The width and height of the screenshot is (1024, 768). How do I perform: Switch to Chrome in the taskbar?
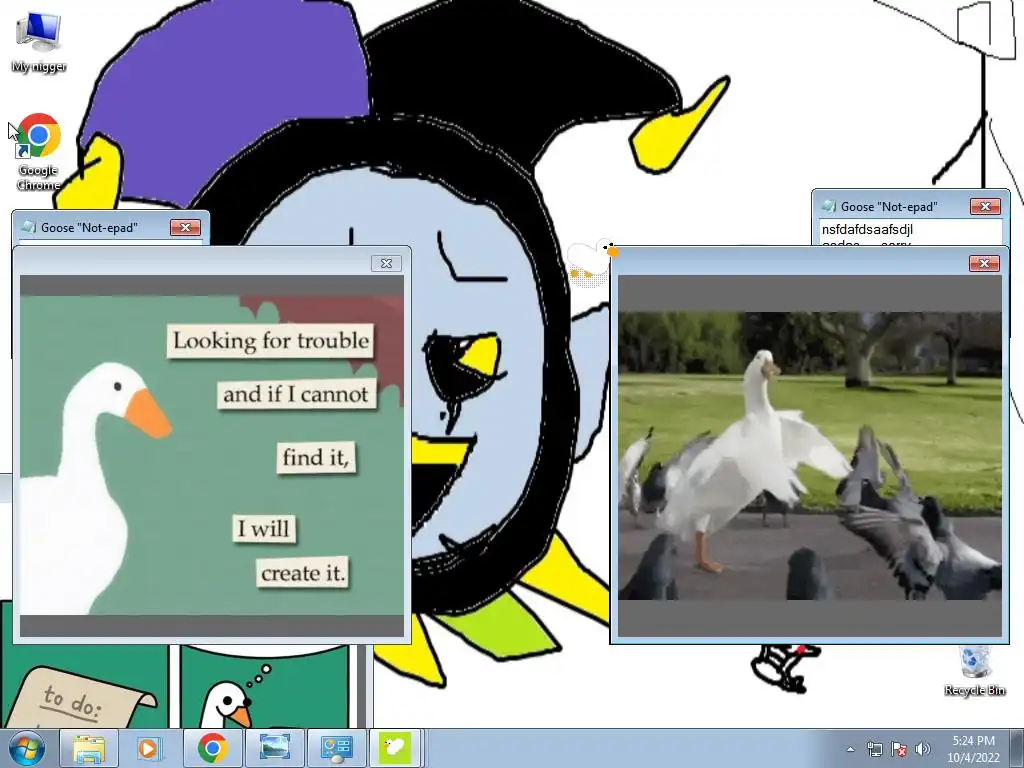tap(212, 748)
